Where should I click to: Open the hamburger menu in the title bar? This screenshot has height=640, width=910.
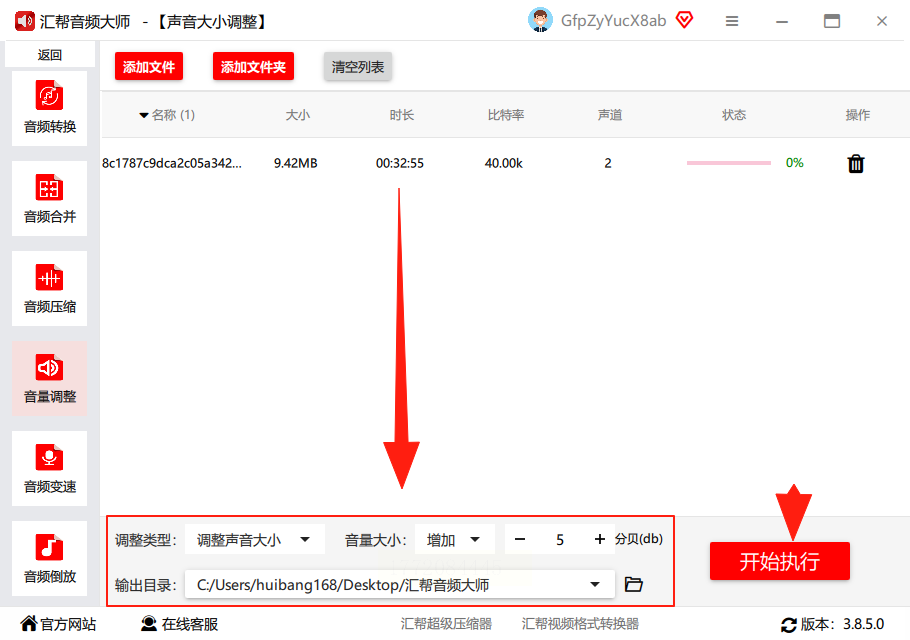click(732, 21)
